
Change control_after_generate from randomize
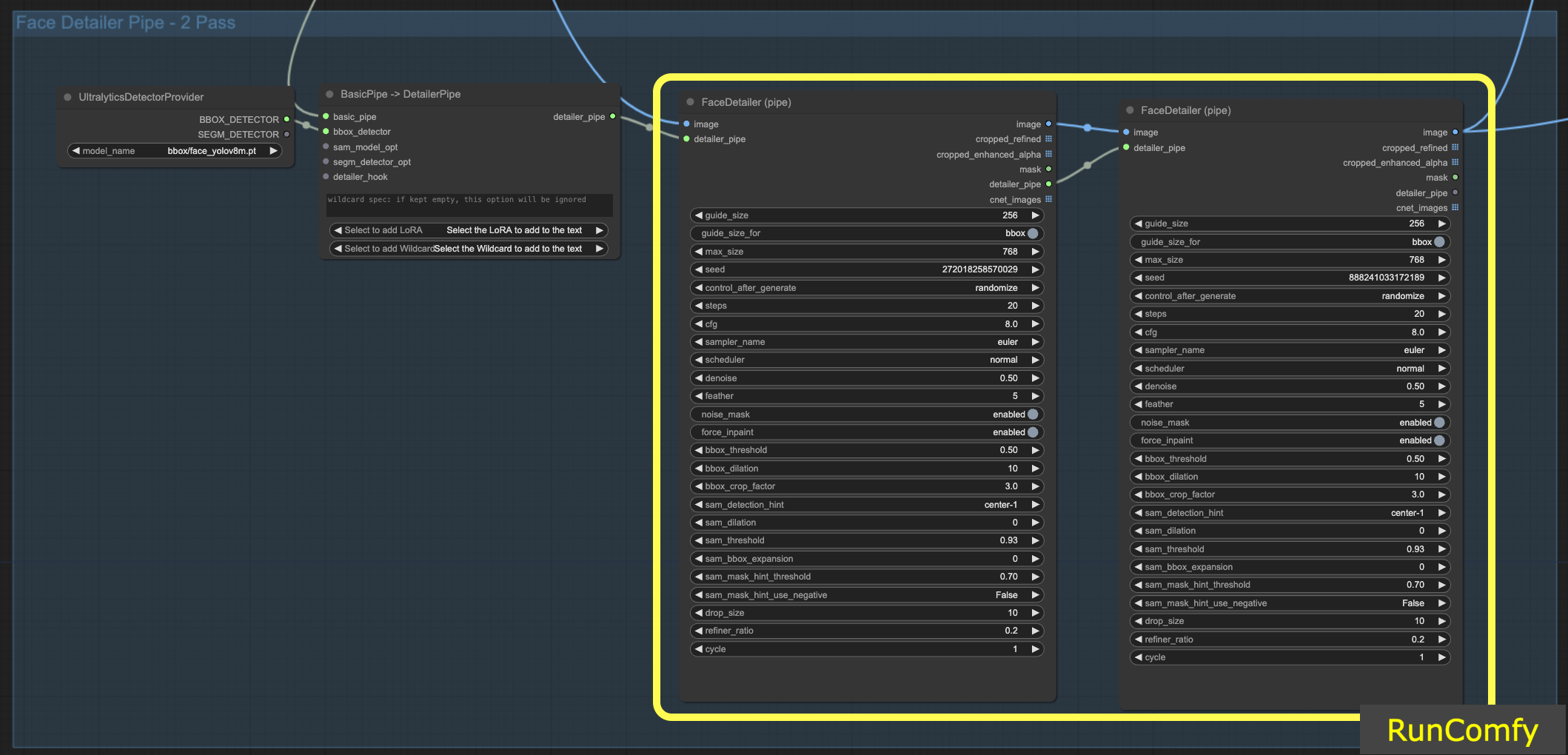point(866,287)
